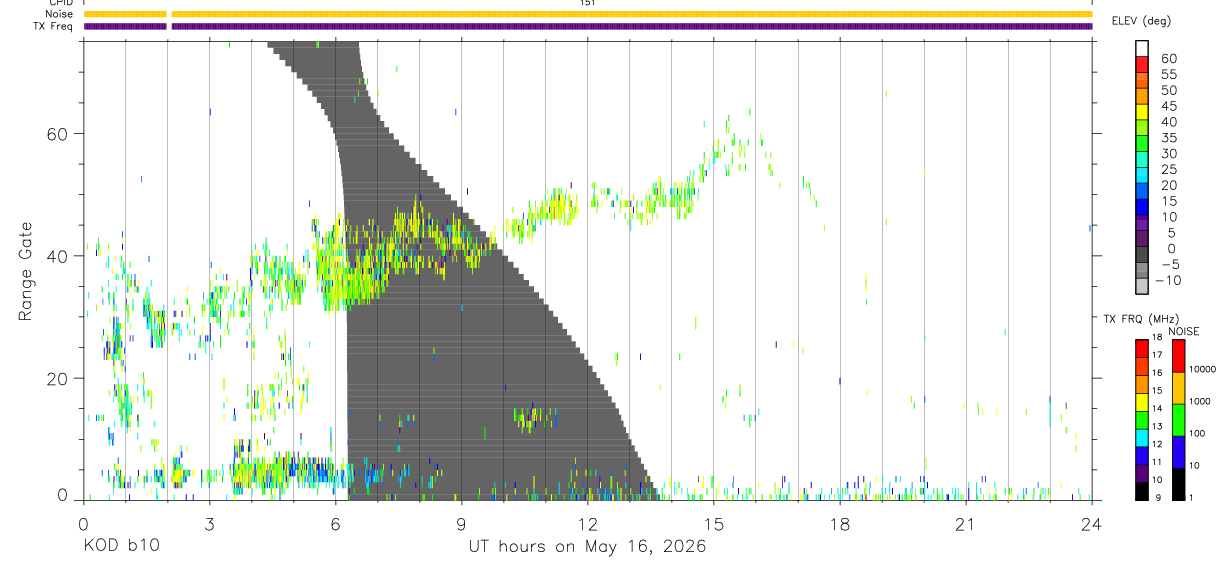Click the cyan 12–13 segment of TX FRQ colorbar

pos(1142,438)
